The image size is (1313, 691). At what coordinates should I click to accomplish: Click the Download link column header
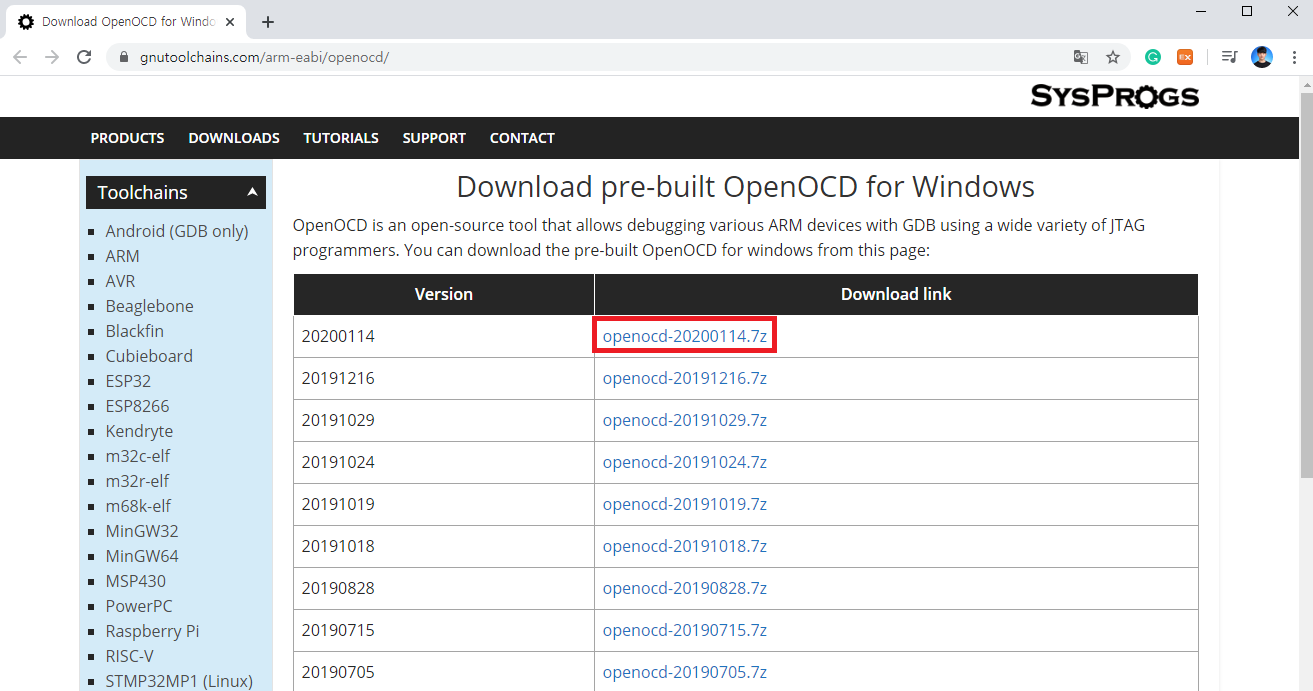pos(896,294)
